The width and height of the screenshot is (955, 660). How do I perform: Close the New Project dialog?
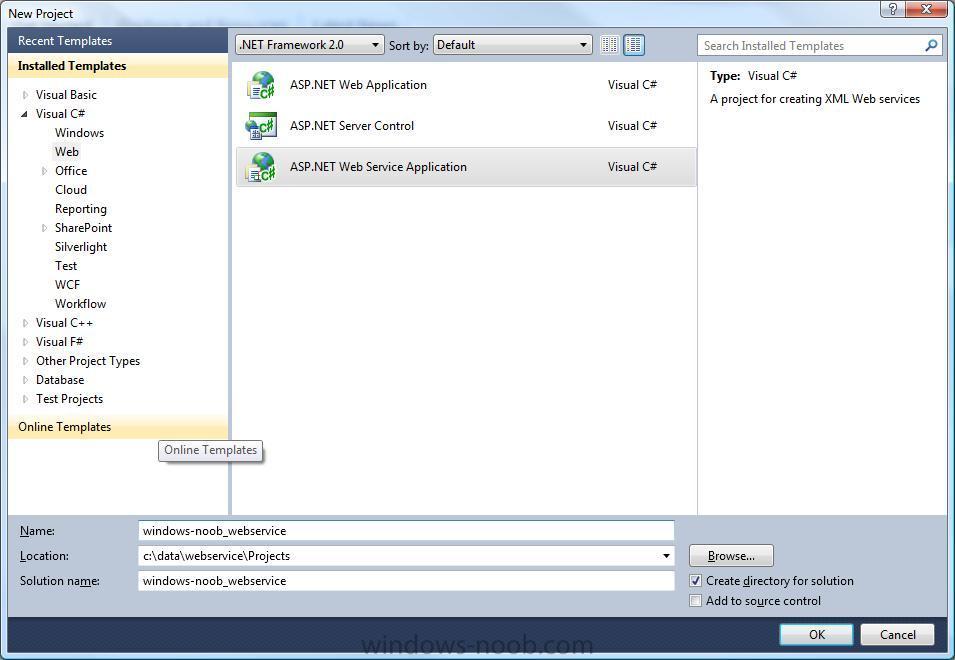pyautogui.click(x=926, y=9)
